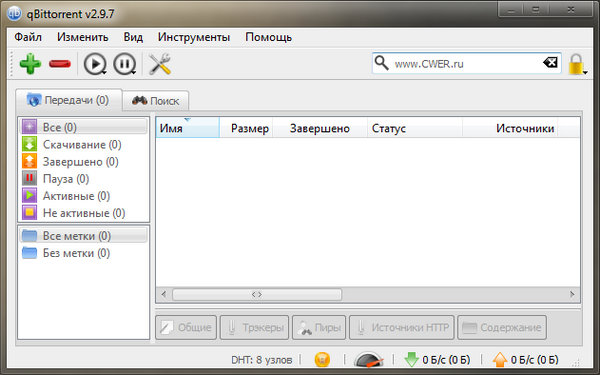The image size is (600, 375).
Task: Open pause button dropdown arrow
Action: [x=134, y=72]
